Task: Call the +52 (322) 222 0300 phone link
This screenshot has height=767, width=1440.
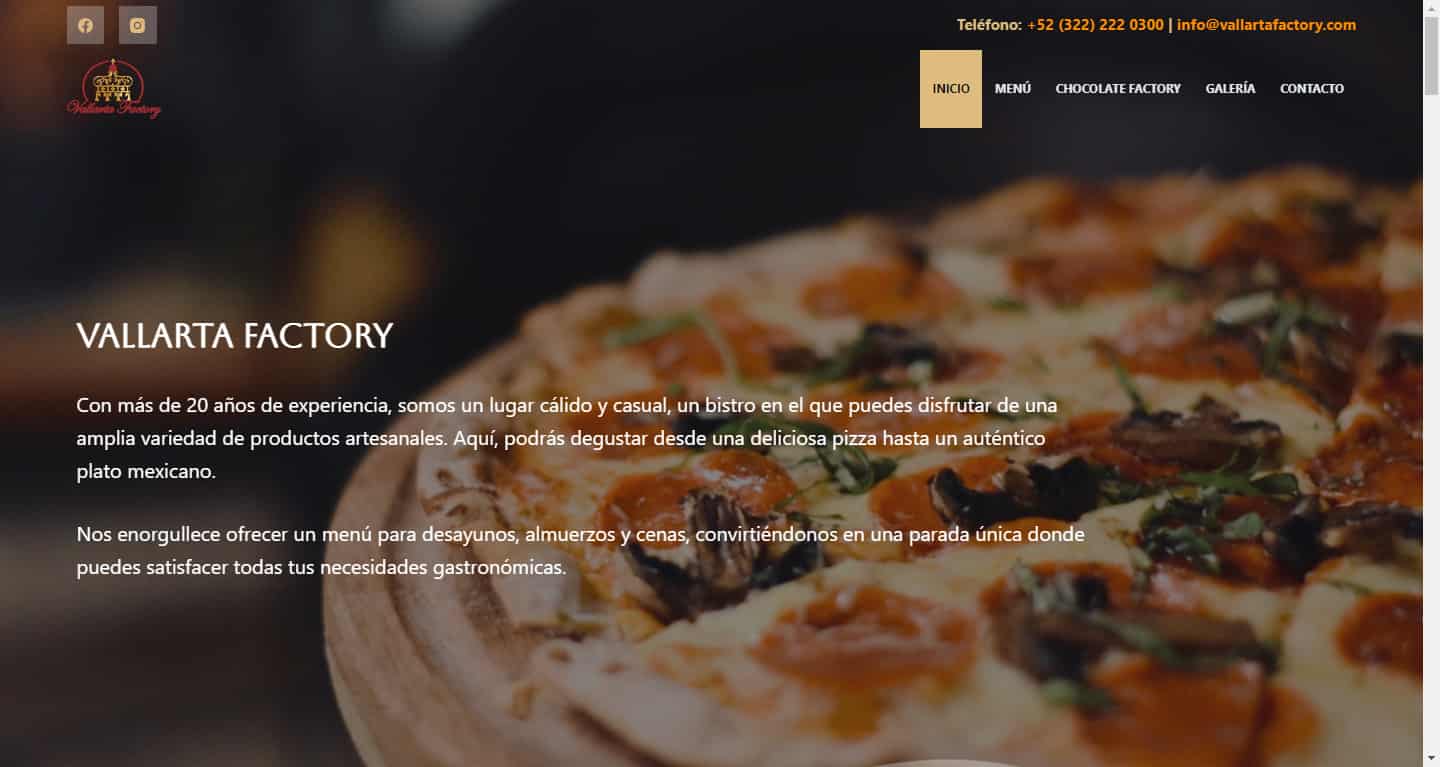Action: click(1095, 25)
